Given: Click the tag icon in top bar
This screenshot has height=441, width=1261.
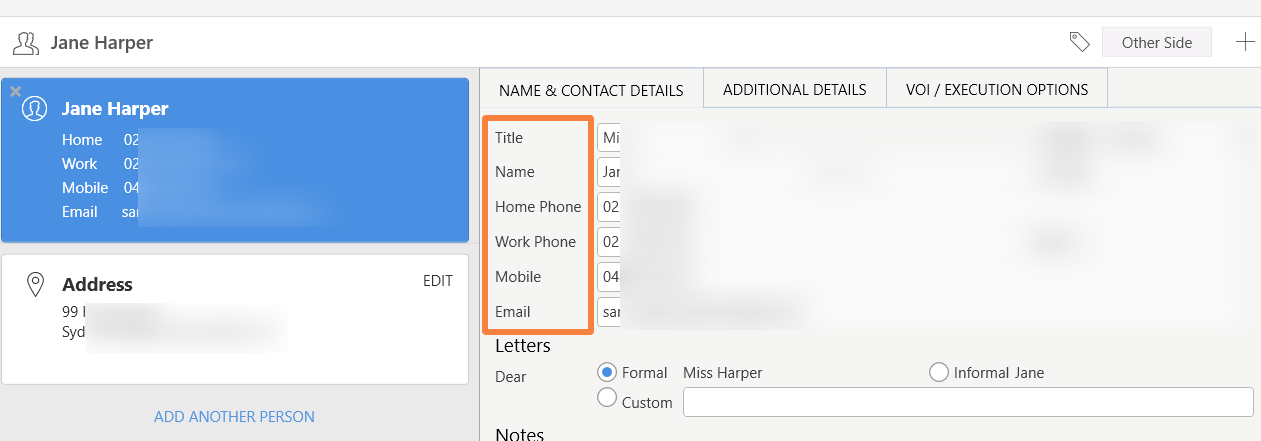Looking at the screenshot, I should click(1079, 42).
